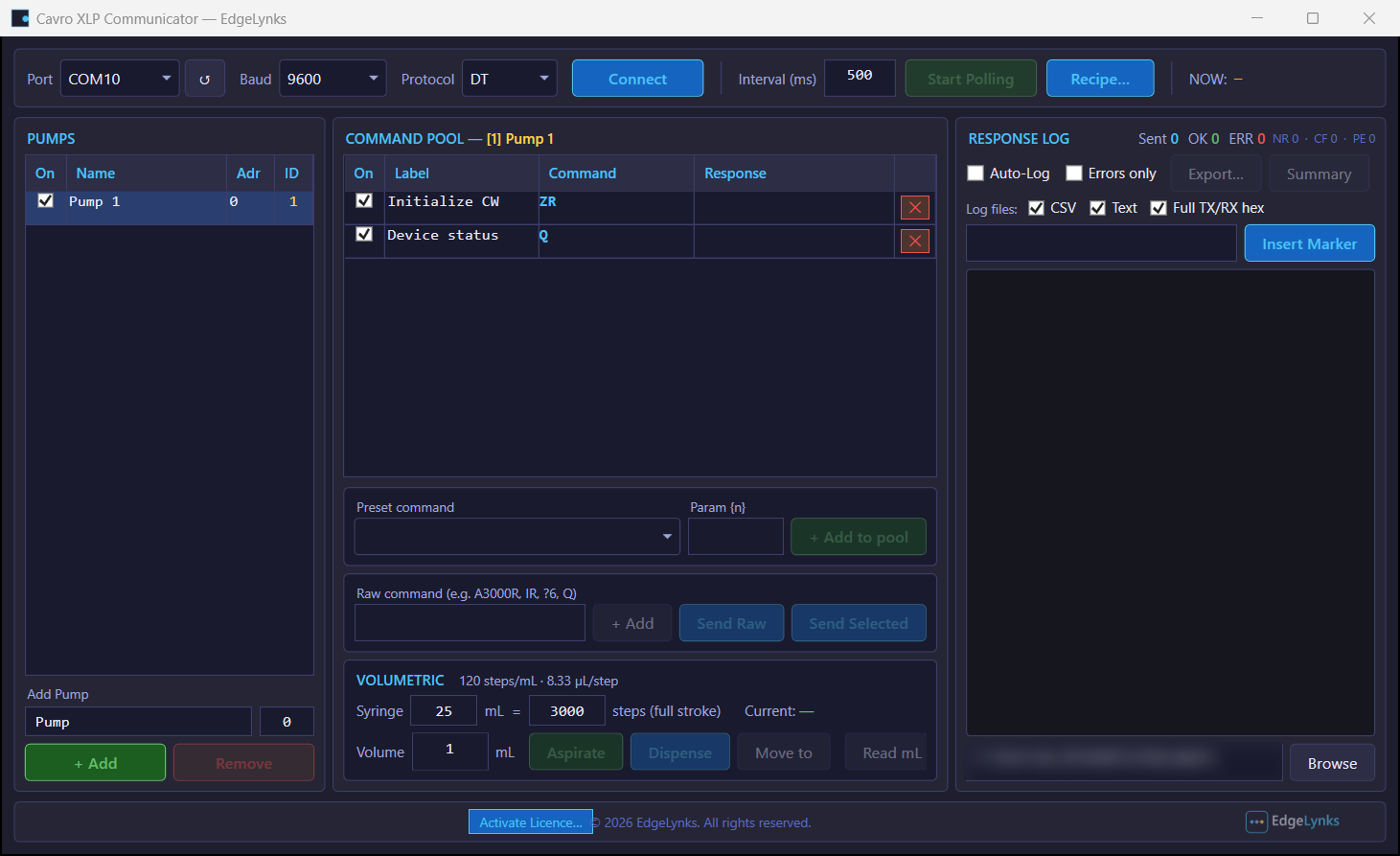Image resolution: width=1400 pixels, height=856 pixels.
Task: Click the Start Polling button
Action: coord(971,79)
